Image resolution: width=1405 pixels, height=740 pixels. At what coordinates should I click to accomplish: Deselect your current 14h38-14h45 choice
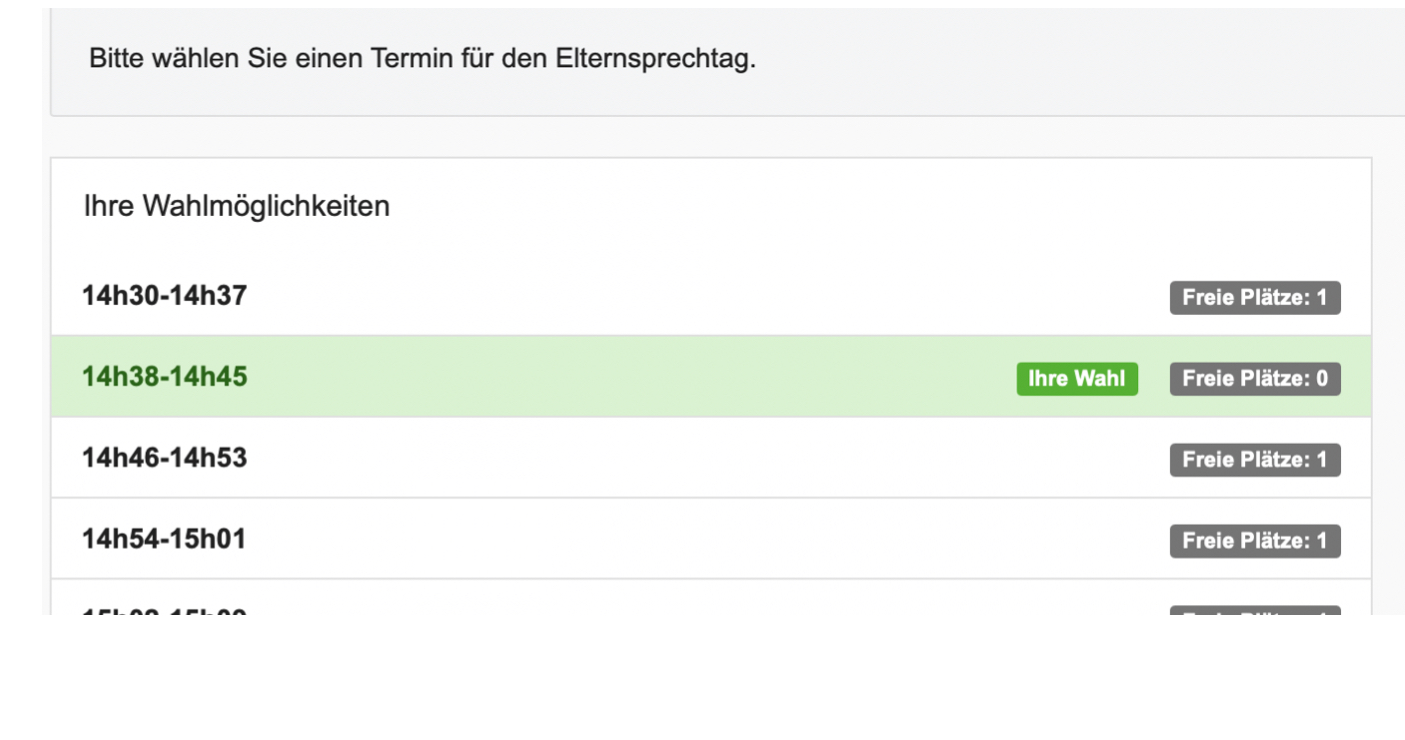[x=600, y=378]
